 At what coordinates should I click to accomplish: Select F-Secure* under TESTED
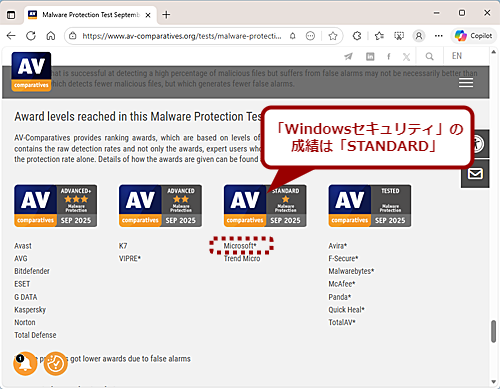(x=343, y=259)
